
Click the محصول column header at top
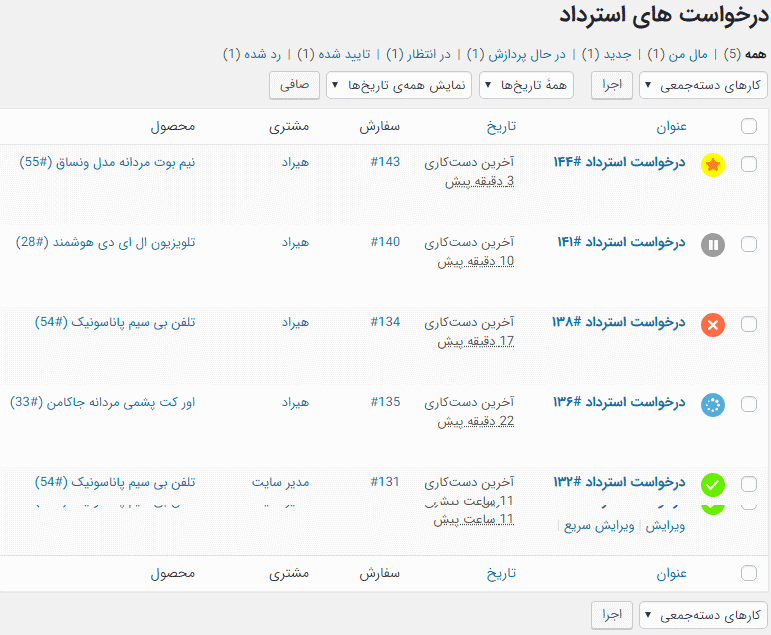click(173, 127)
